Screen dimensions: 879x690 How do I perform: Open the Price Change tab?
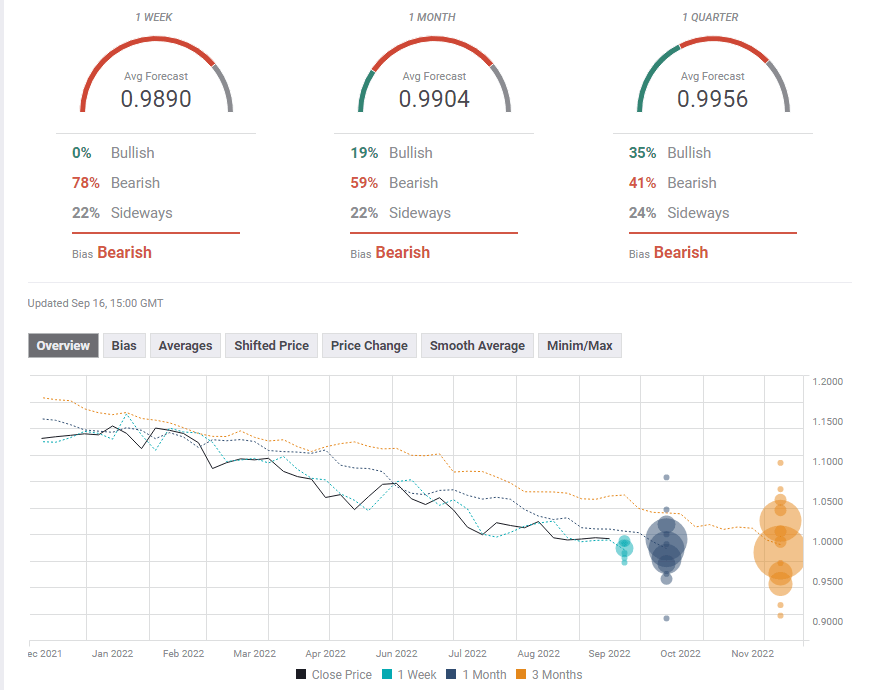pos(369,346)
